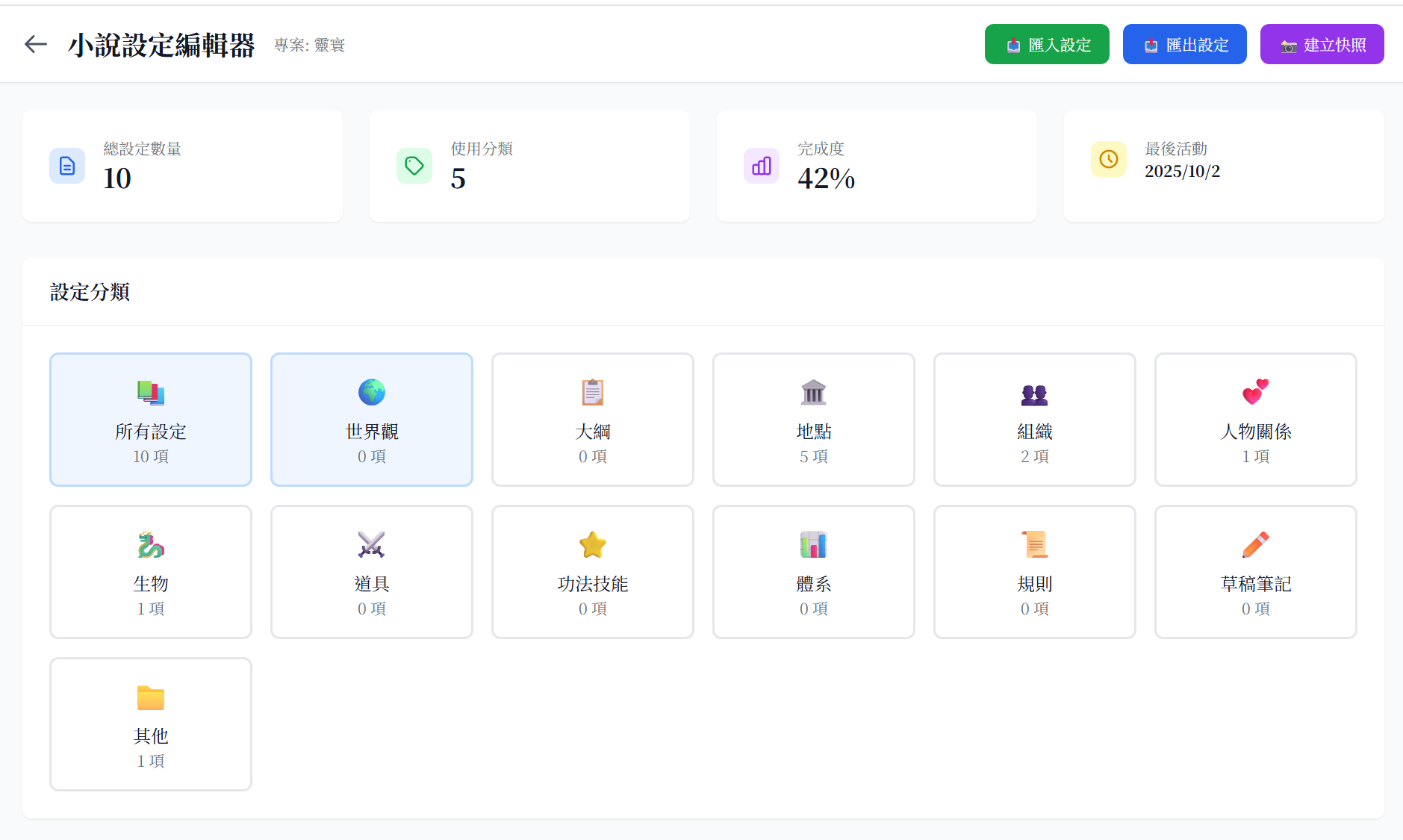The image size is (1403, 840).
Task: Open the 世界觀 globe icon
Action: click(371, 393)
